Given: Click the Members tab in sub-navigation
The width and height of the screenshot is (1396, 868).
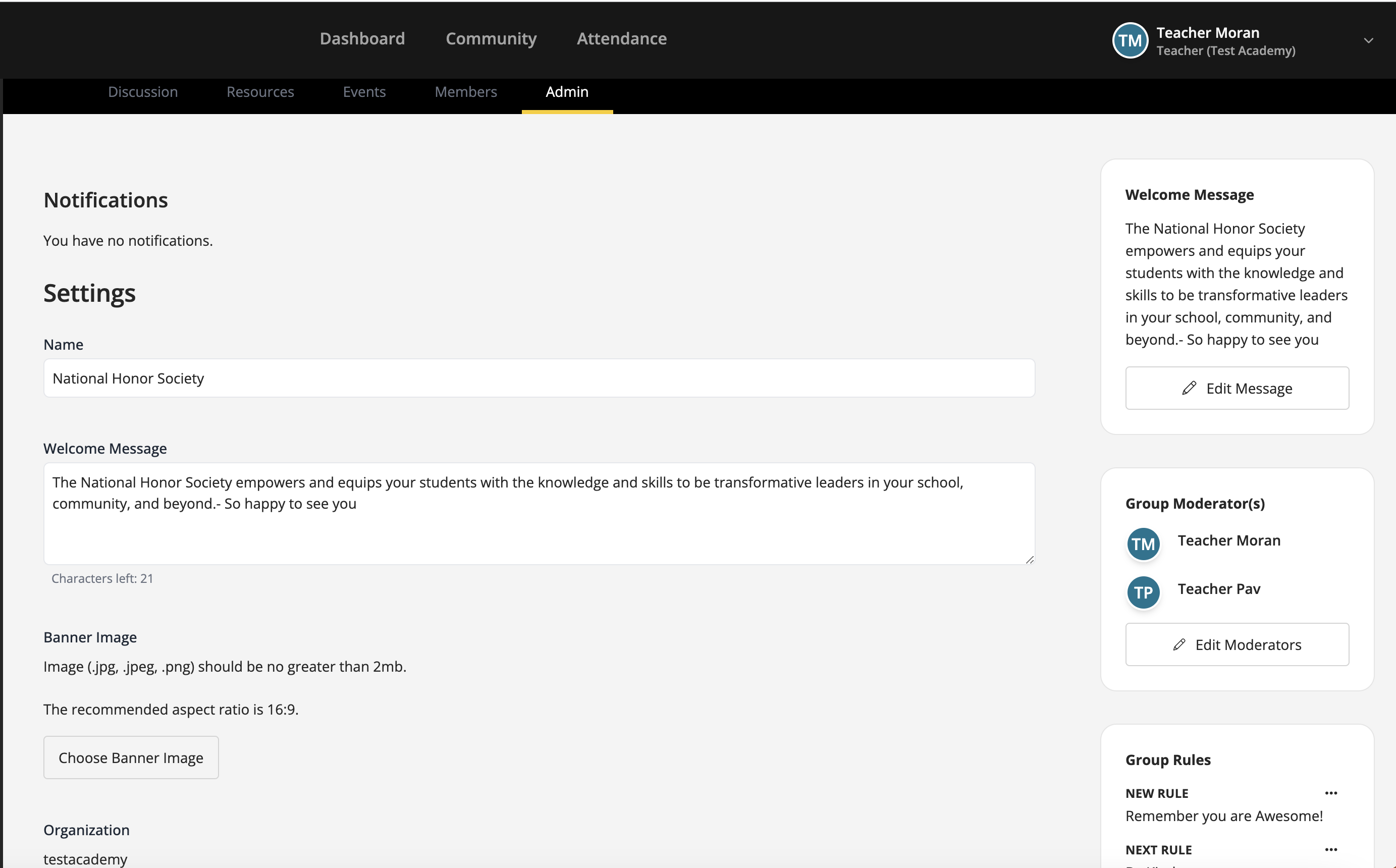Looking at the screenshot, I should tap(466, 91).
